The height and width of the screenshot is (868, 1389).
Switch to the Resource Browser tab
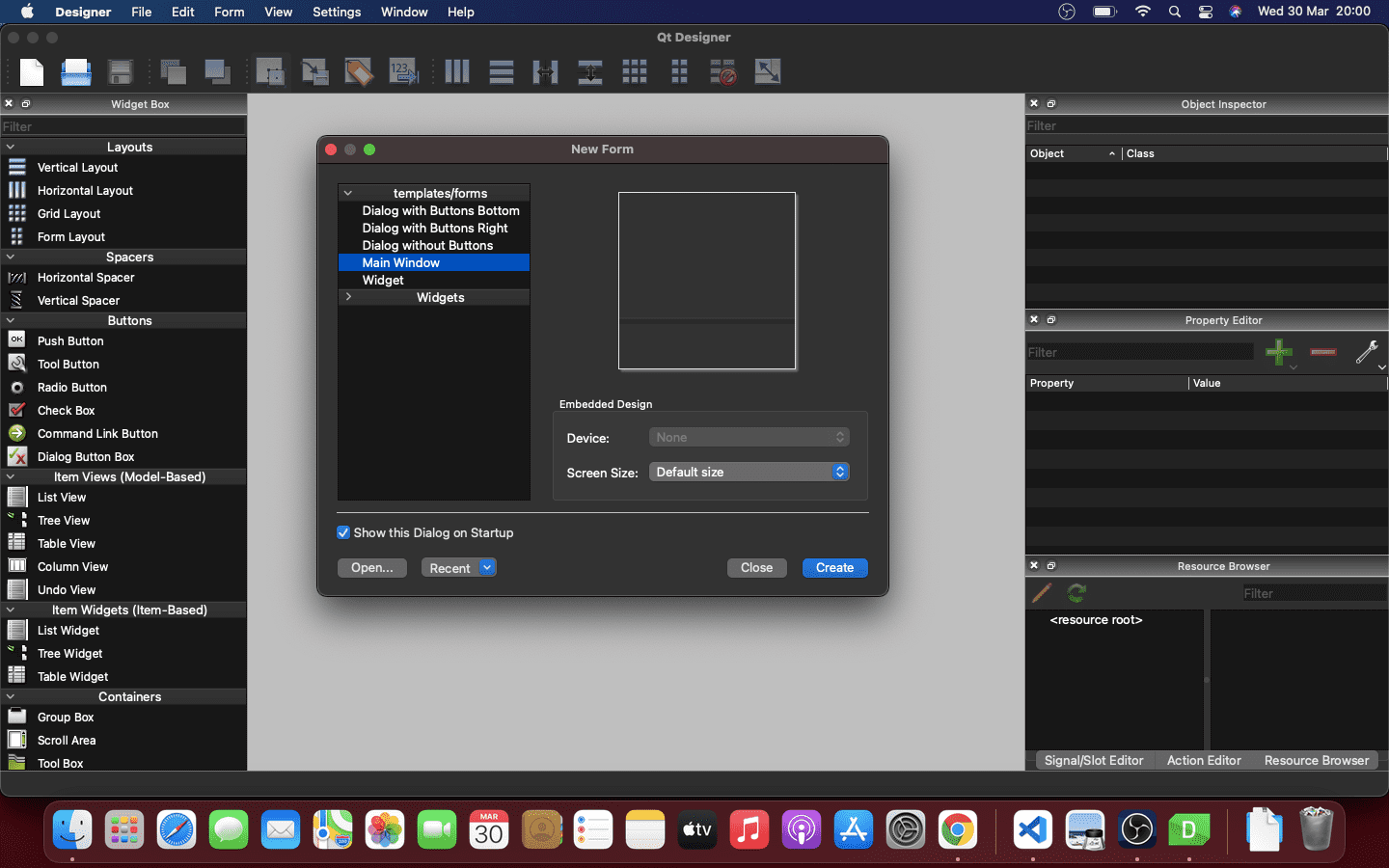(1317, 760)
